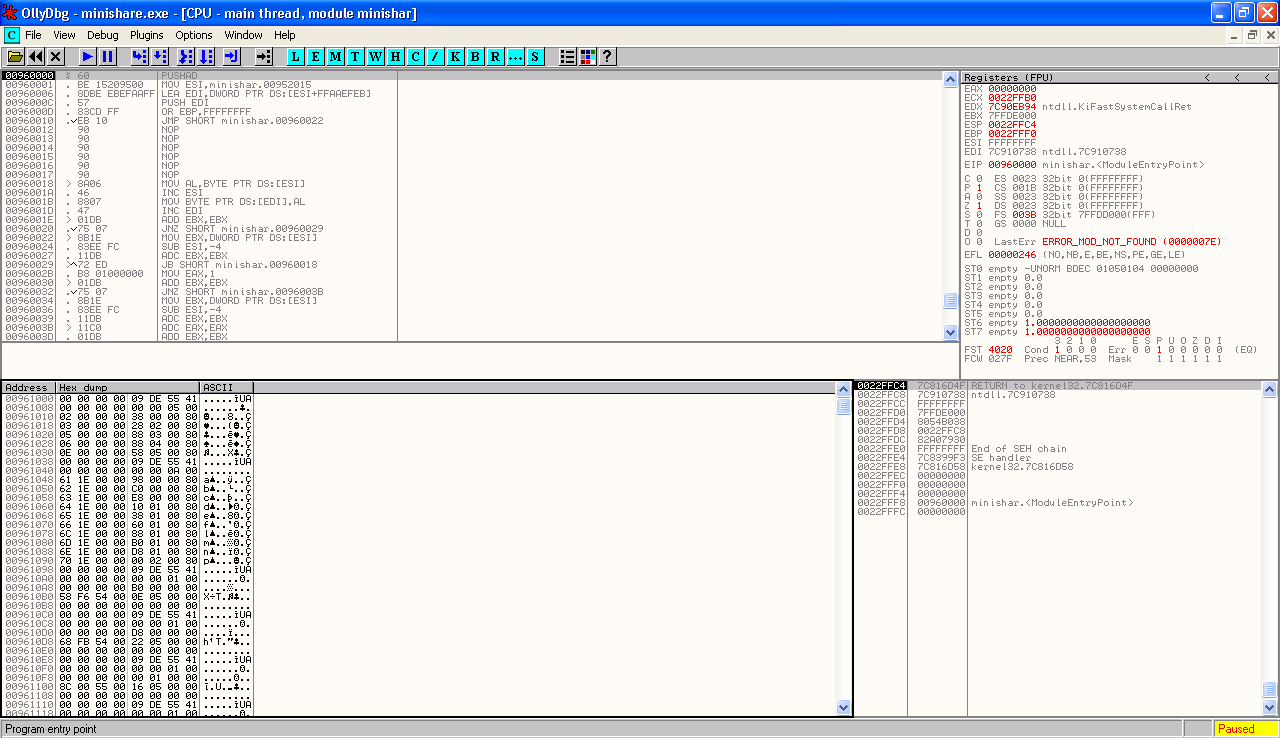Click the EFL value 00000246
The height and width of the screenshot is (738, 1280).
[x=1012, y=255]
